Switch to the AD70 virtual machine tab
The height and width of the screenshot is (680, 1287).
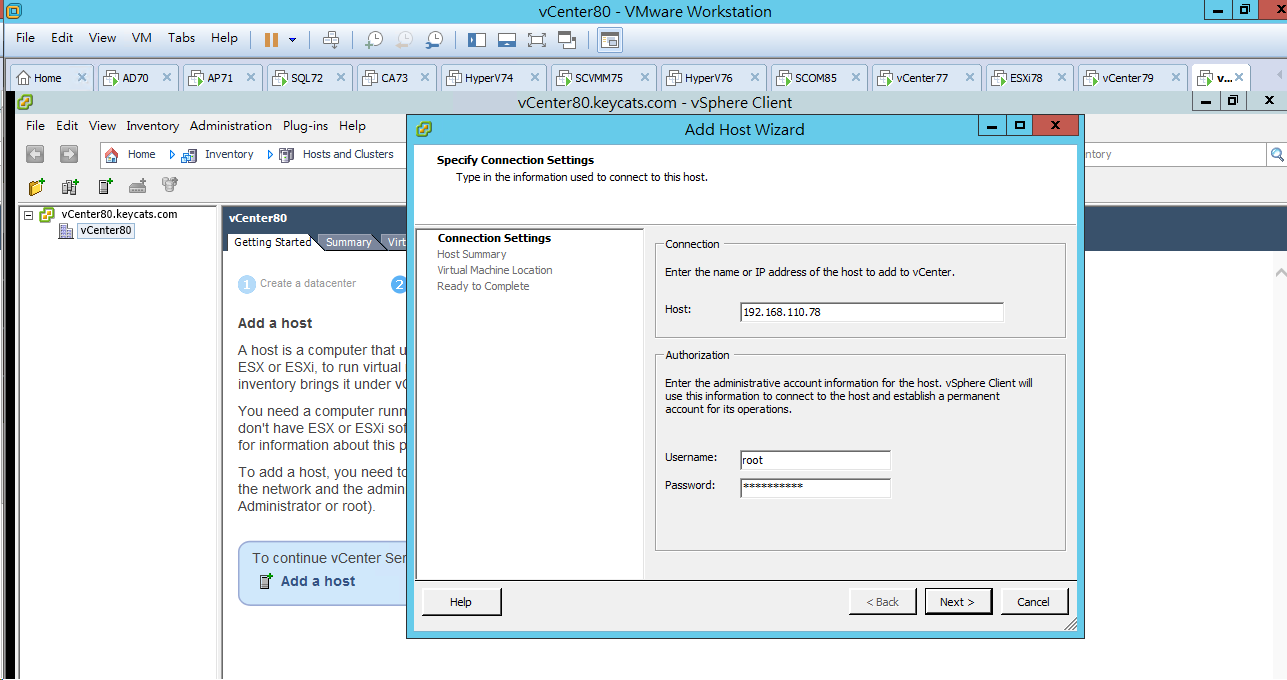pos(136,78)
